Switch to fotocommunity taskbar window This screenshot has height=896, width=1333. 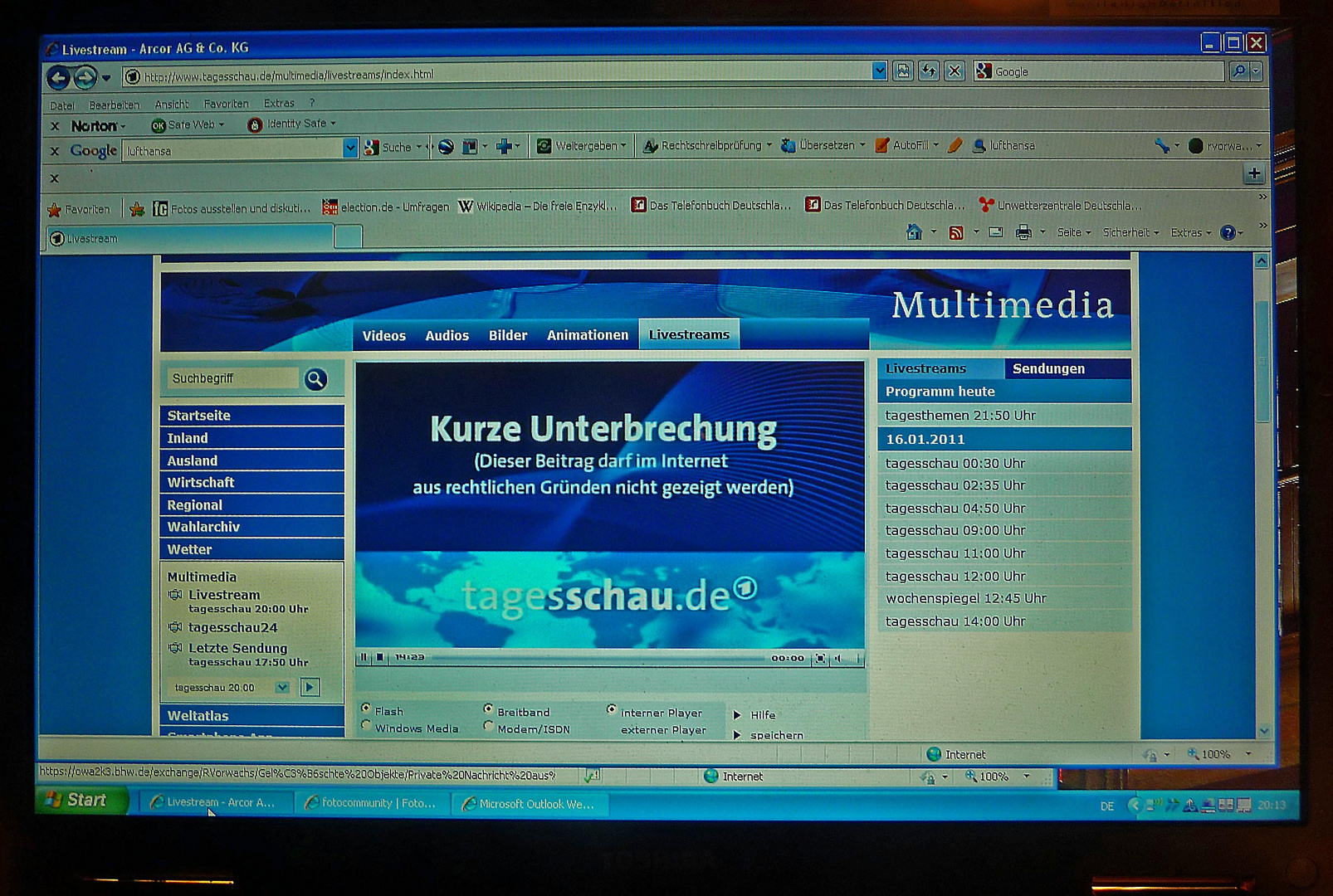point(372,803)
